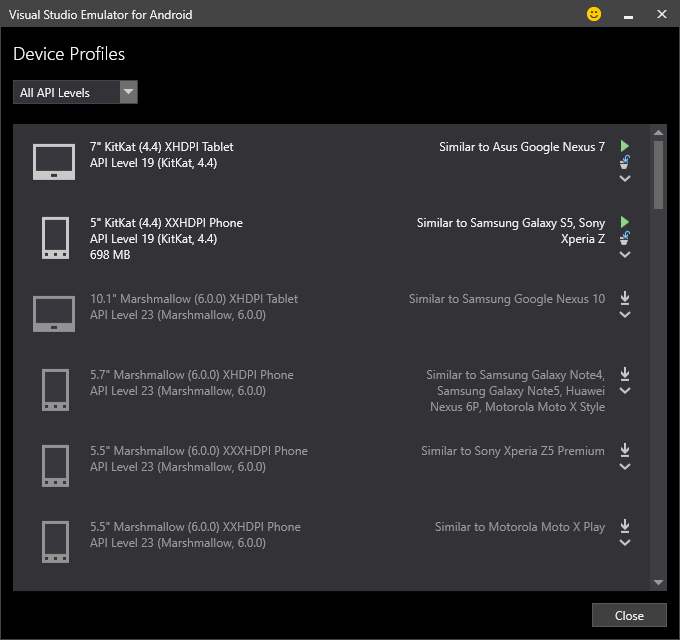Expand details for 5.7" Marshmallow Phone

tap(625, 391)
